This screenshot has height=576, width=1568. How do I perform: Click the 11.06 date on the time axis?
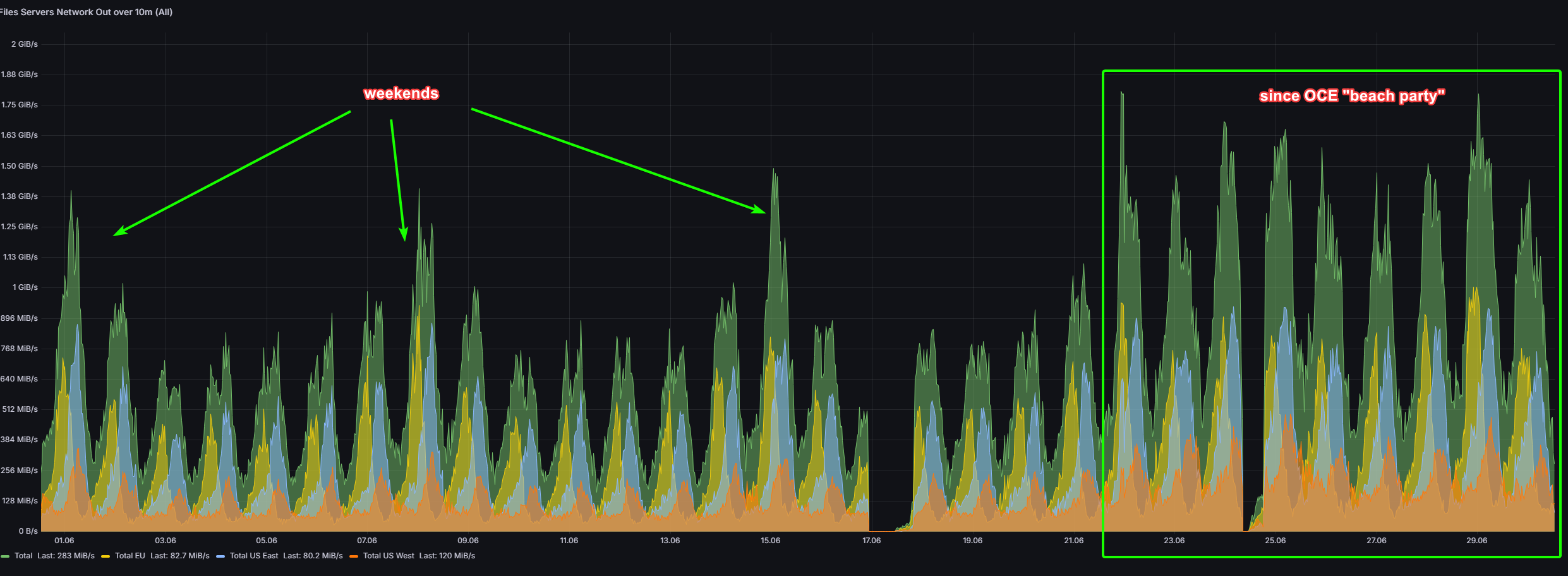(x=569, y=541)
